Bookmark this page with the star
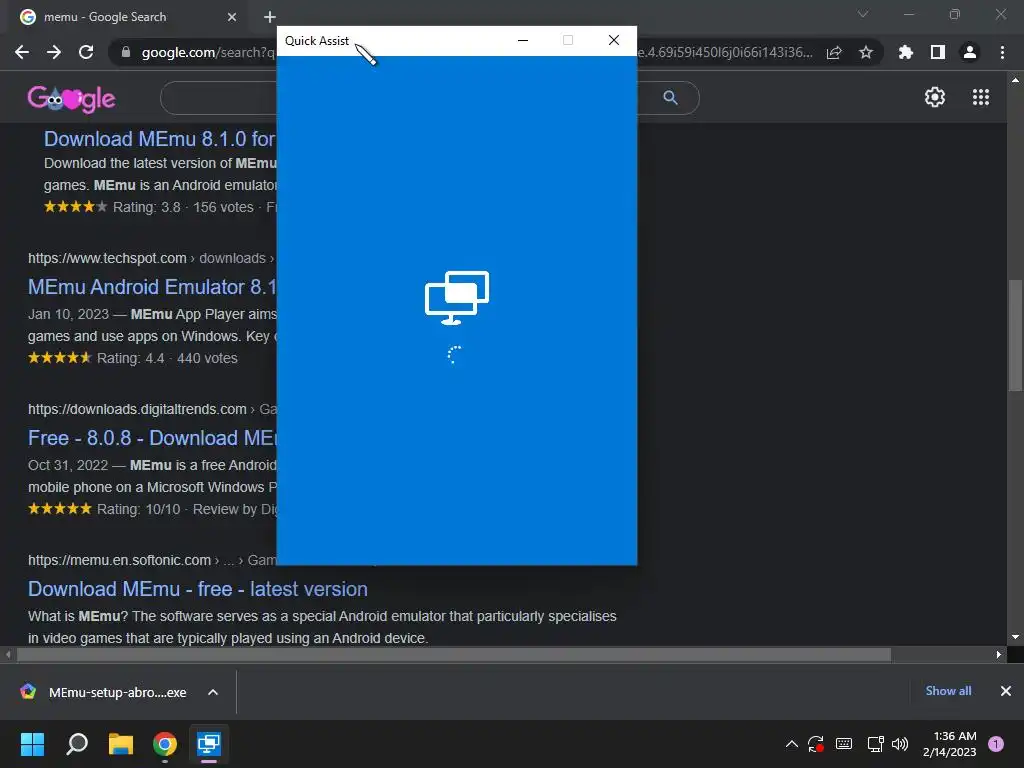This screenshot has height=768, width=1024. pyautogui.click(x=866, y=52)
